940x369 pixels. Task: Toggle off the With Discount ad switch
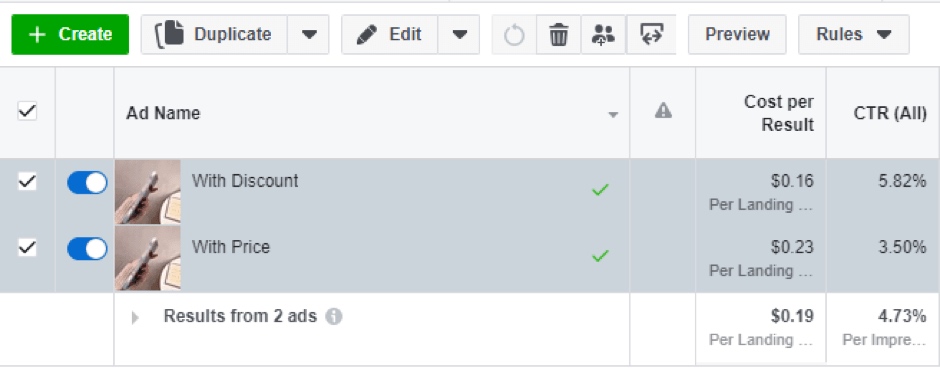coord(87,183)
